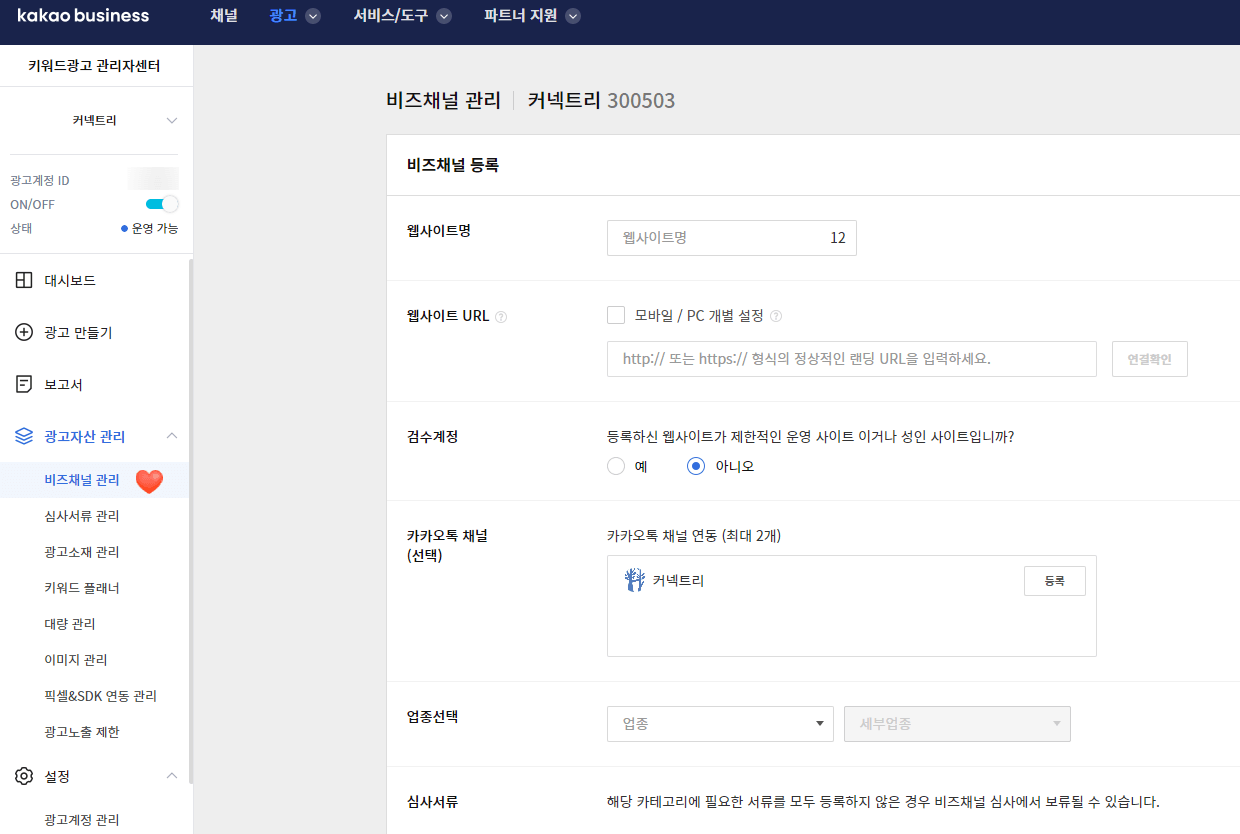The image size is (1240, 834).
Task: Open 보고서 in the sidebar
Action: click(64, 384)
